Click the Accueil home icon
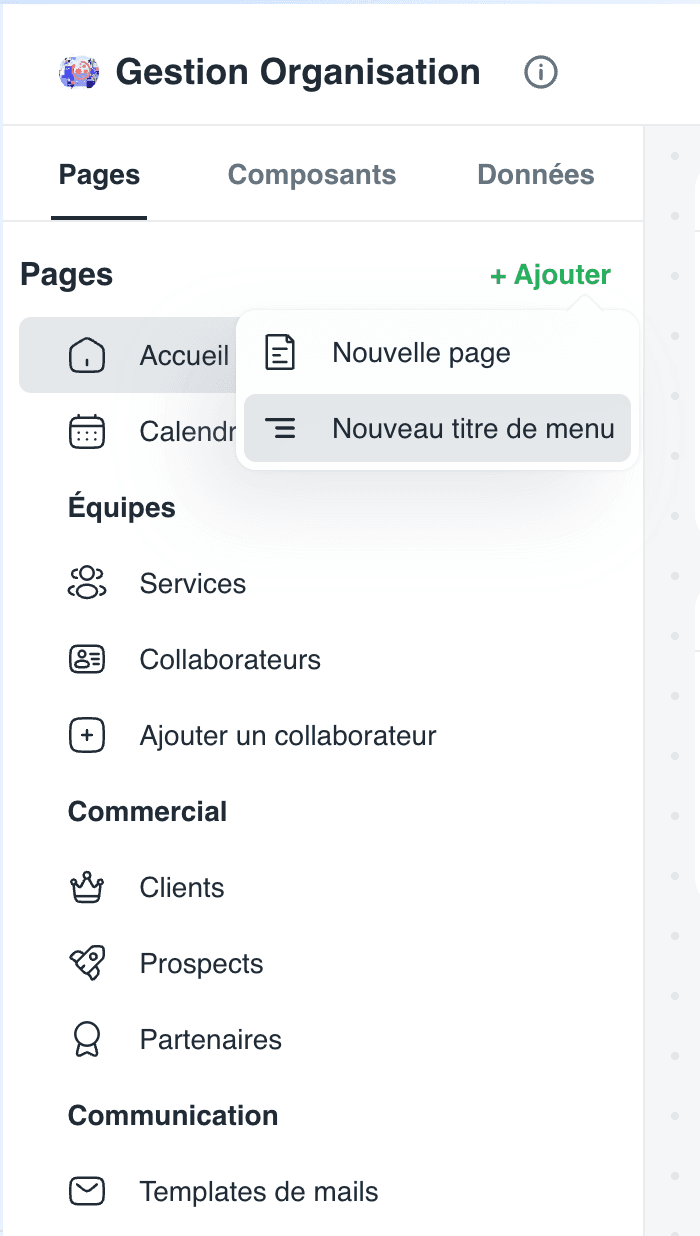 click(x=87, y=355)
